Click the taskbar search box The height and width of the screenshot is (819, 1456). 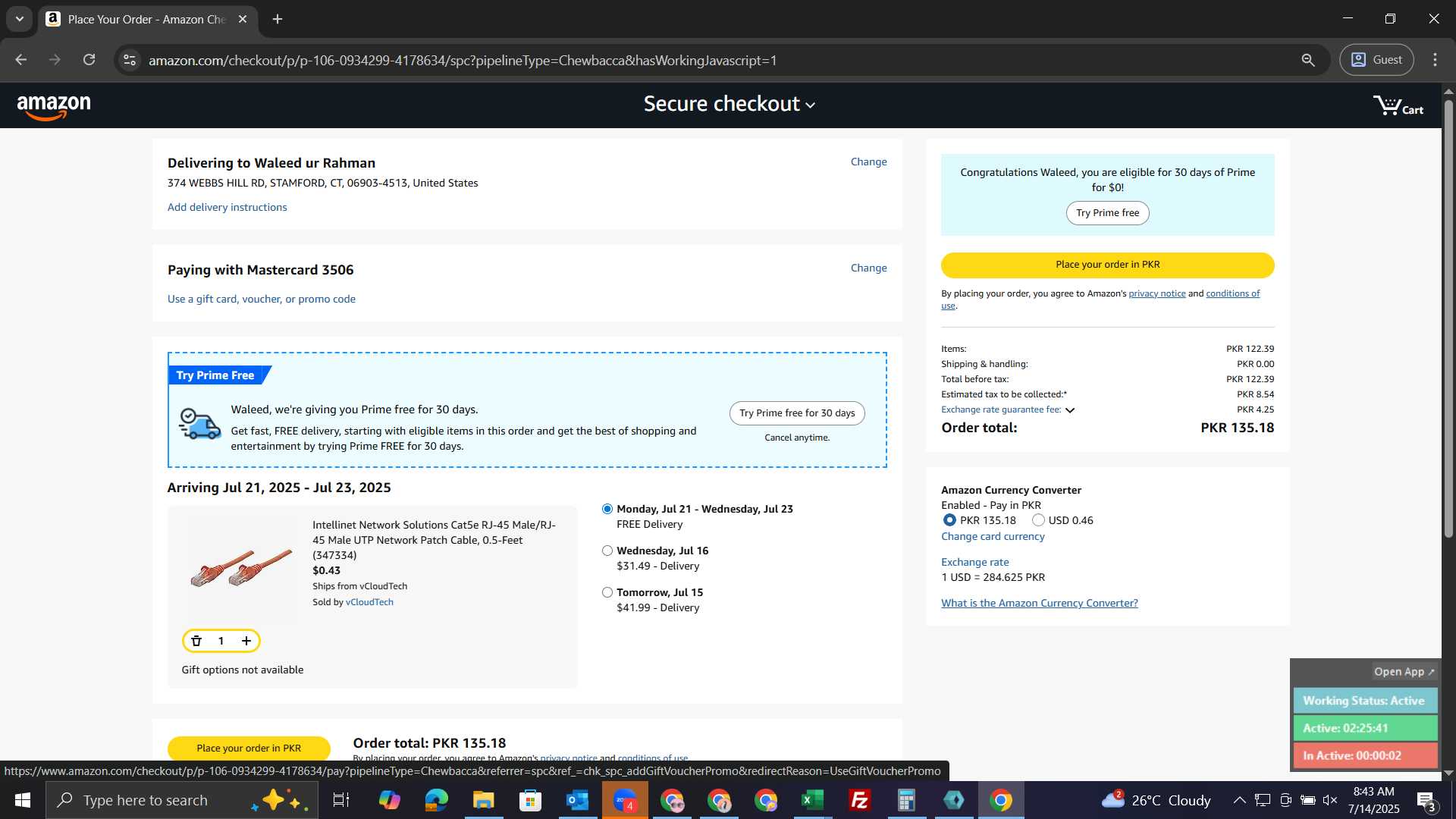click(182, 800)
